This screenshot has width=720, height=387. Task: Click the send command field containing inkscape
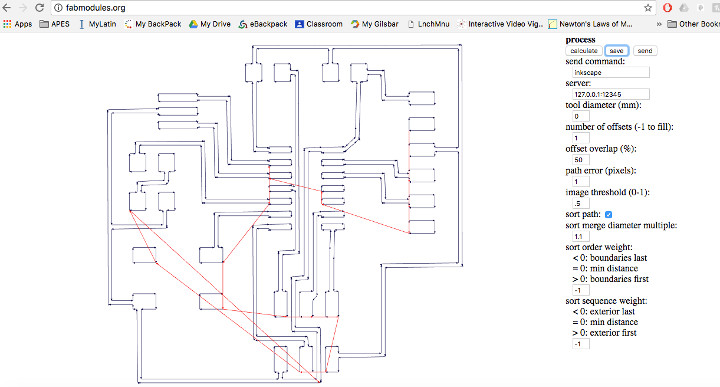coord(611,72)
